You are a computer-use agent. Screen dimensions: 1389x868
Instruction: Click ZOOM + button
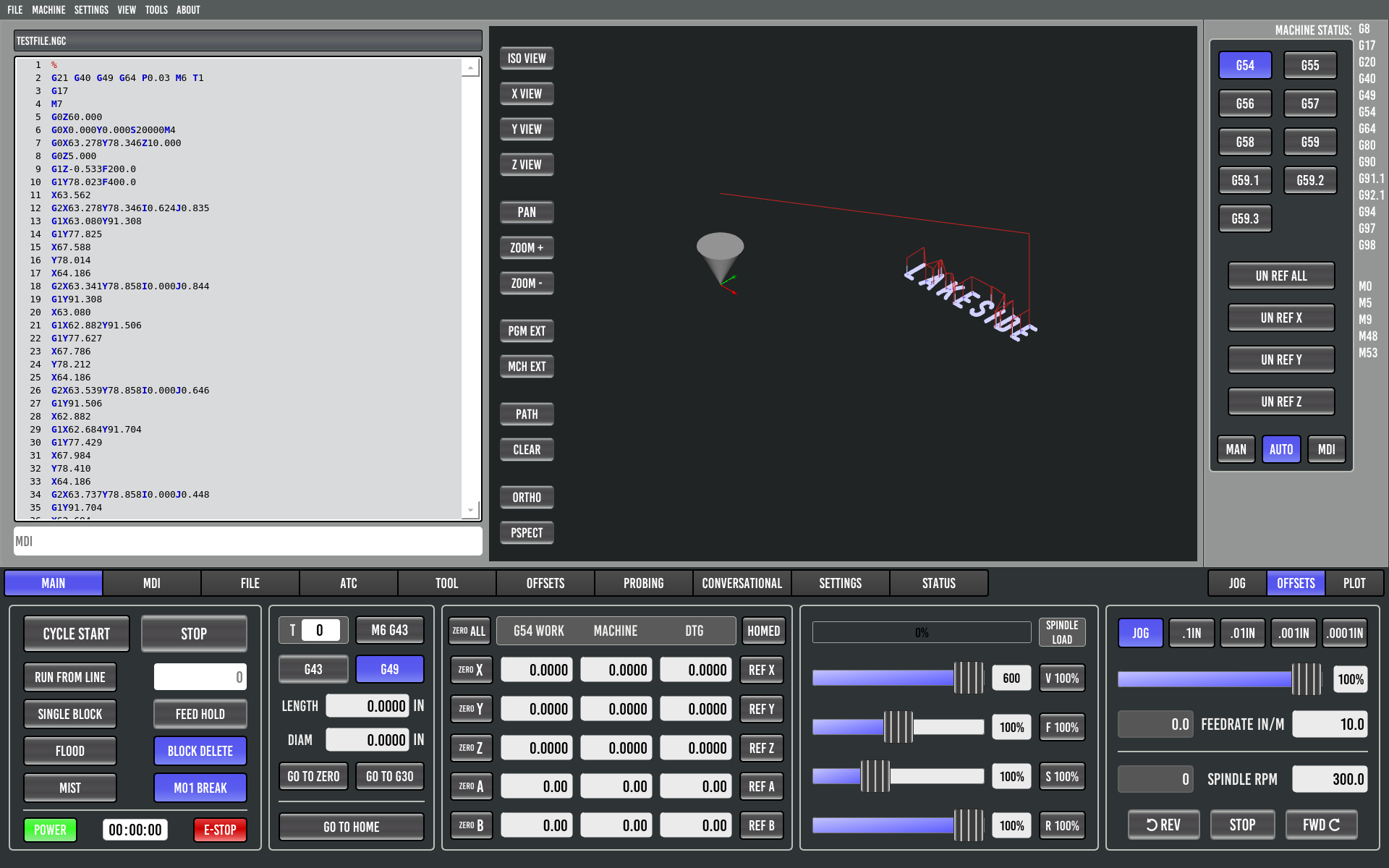tap(527, 248)
